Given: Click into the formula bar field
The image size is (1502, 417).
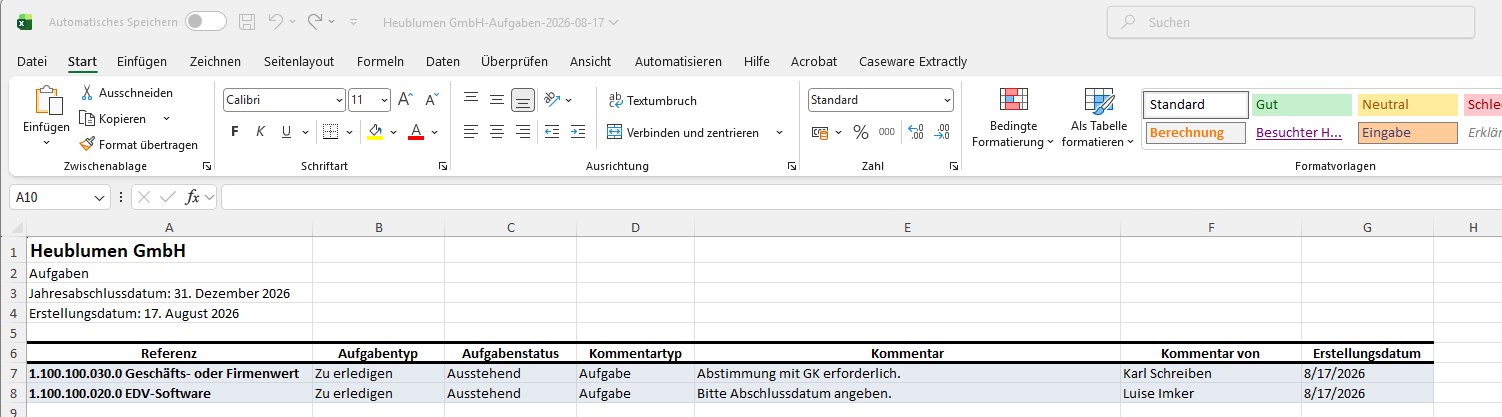Looking at the screenshot, I should pyautogui.click(x=860, y=198).
